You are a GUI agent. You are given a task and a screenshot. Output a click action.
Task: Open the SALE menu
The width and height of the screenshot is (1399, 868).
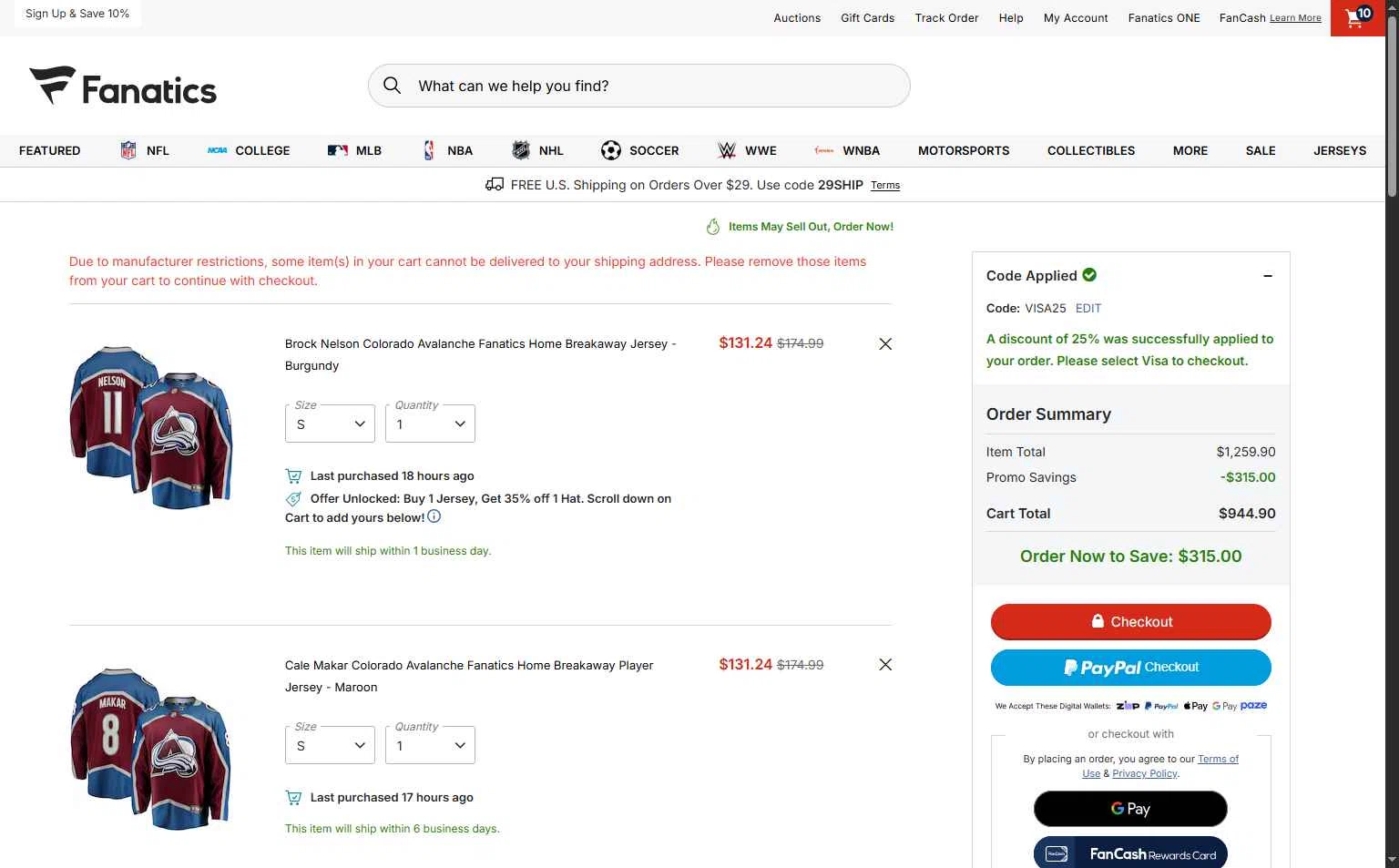point(1261,150)
